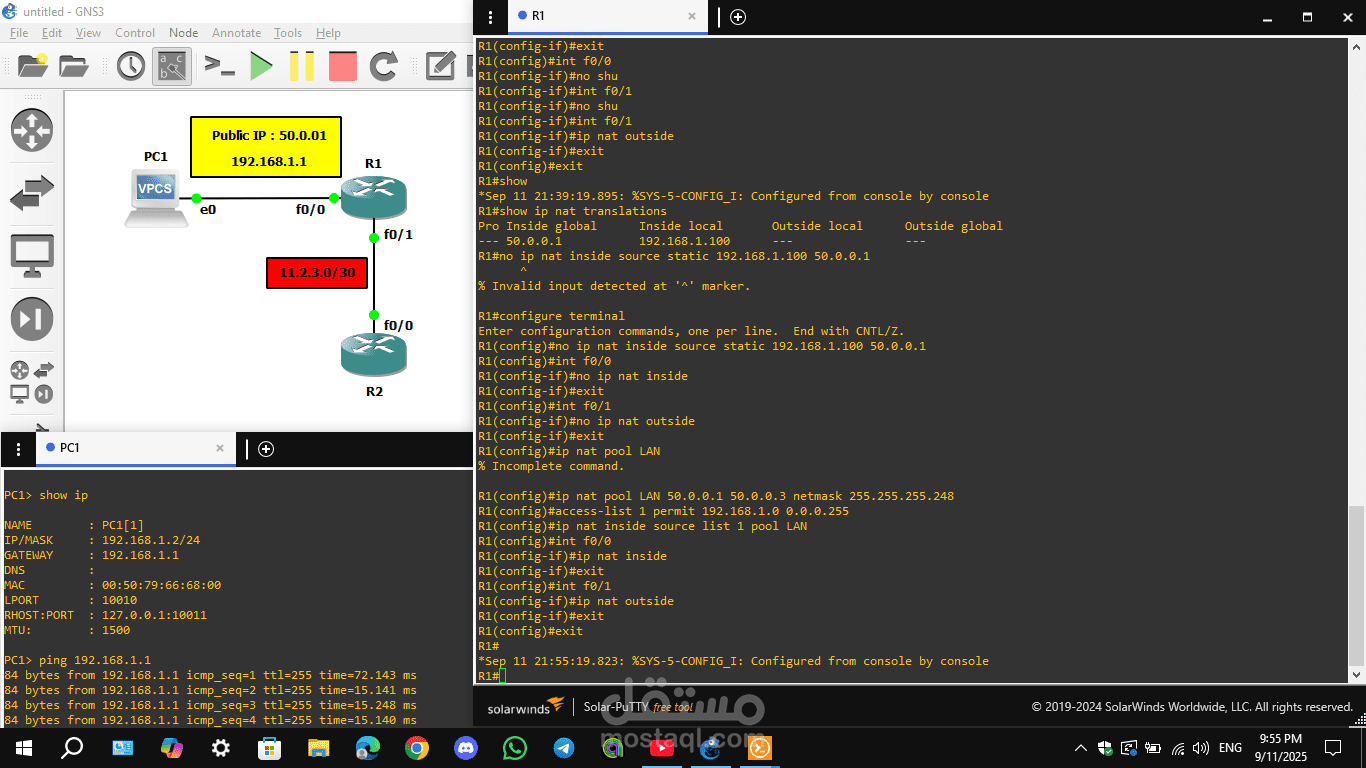Reload all devices using the circular arrow
Image resolution: width=1366 pixels, height=768 pixels.
[385, 67]
